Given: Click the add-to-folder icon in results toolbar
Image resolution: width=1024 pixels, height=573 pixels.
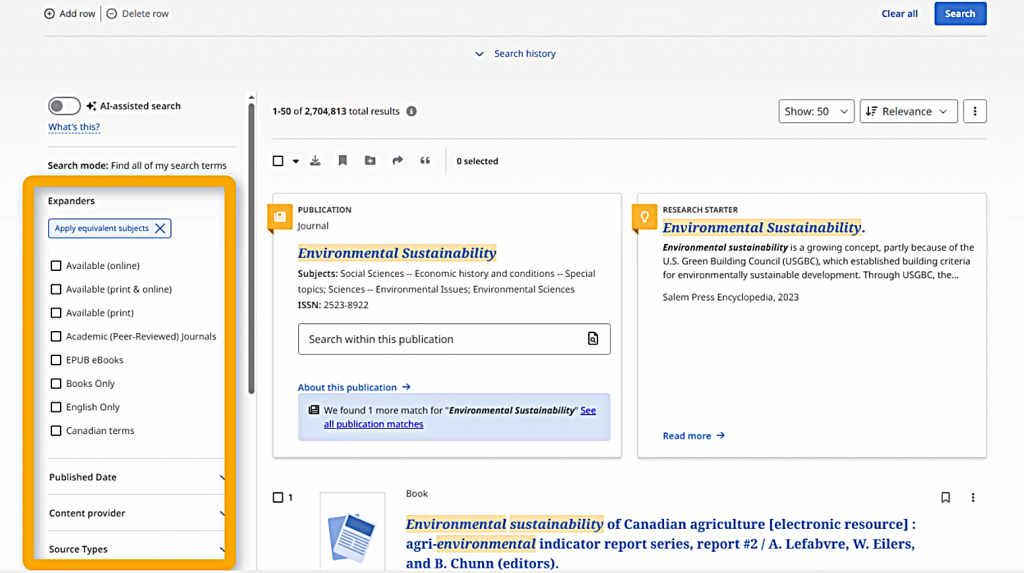Looking at the screenshot, I should tap(370, 161).
